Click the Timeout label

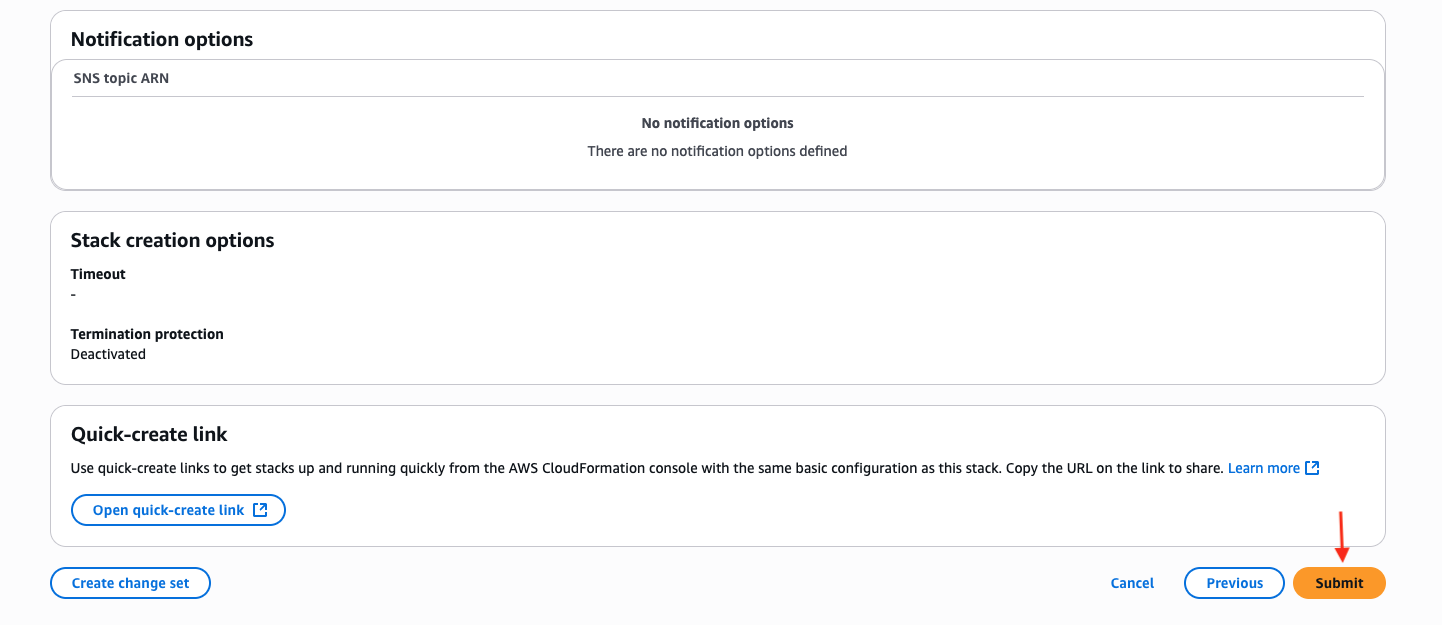coord(98,274)
